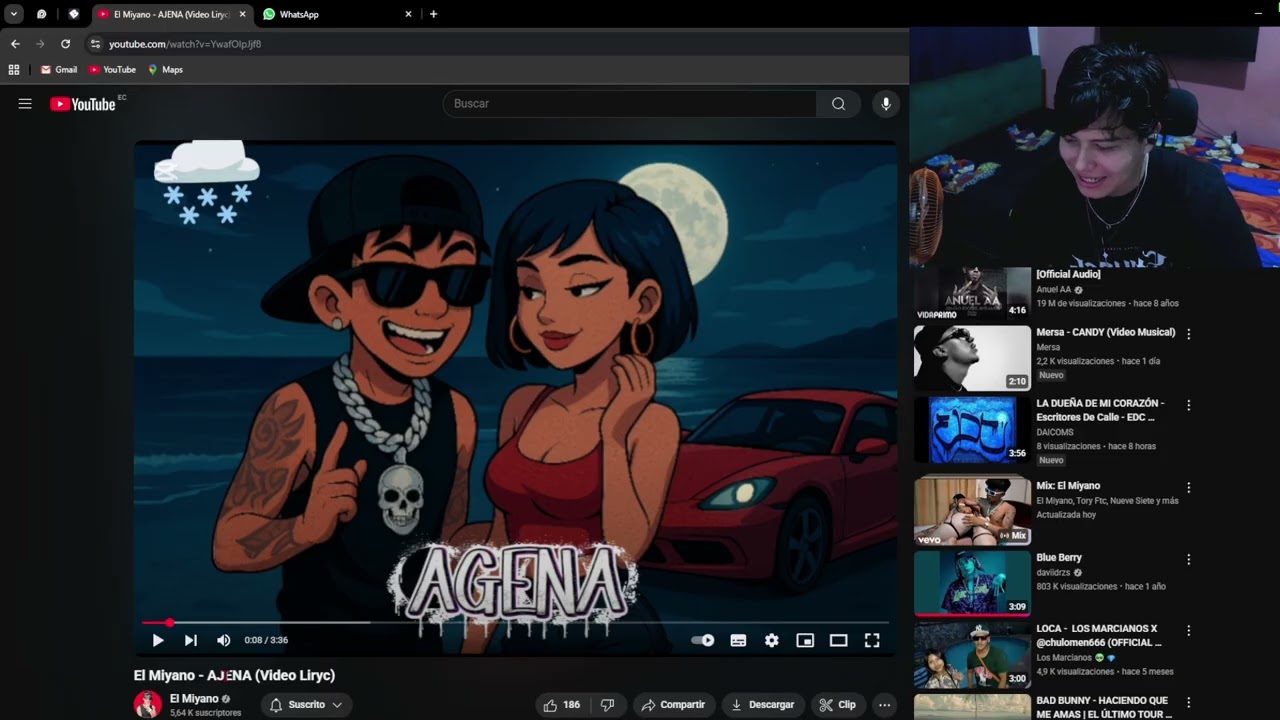Viewport: 1280px width, 720px height.
Task: Open El Miyano channel avatar
Action: (x=148, y=704)
